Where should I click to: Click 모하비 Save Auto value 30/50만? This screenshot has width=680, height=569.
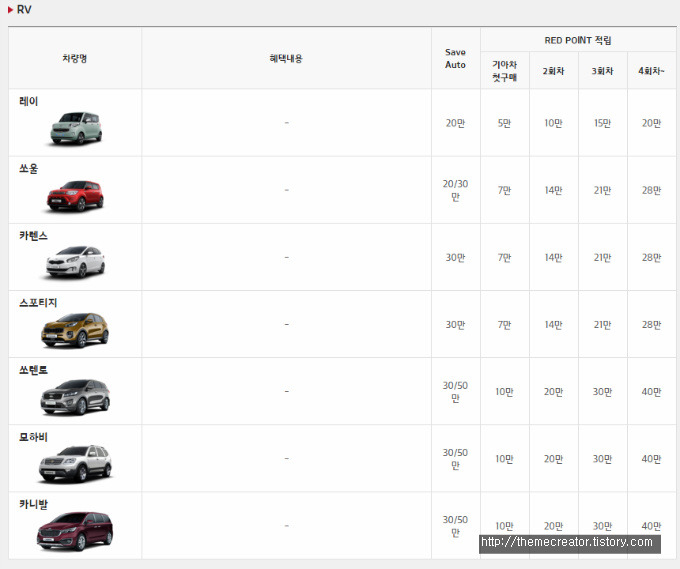click(x=455, y=459)
